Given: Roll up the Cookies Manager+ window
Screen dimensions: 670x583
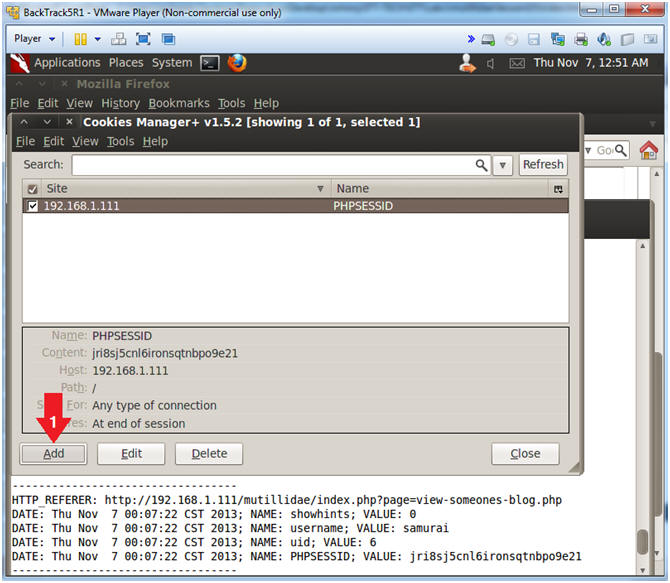Looking at the screenshot, I should point(24,122).
